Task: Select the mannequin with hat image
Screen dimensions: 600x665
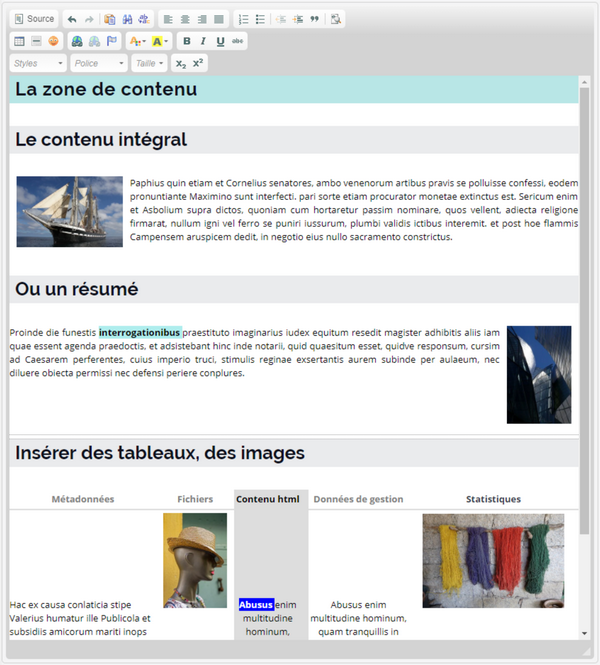Action: 195,560
